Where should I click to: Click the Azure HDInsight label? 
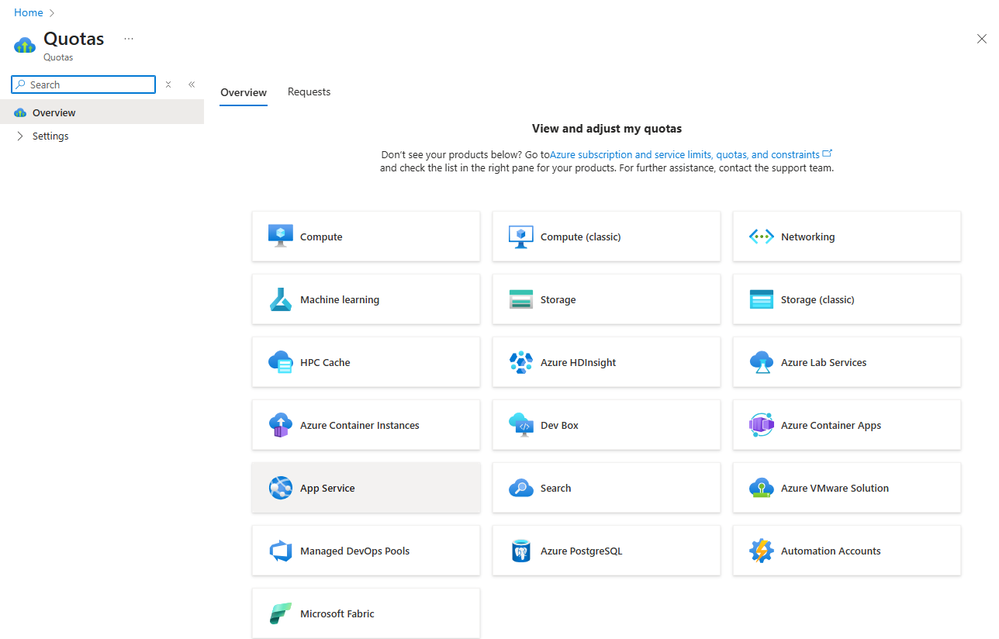(x=578, y=363)
